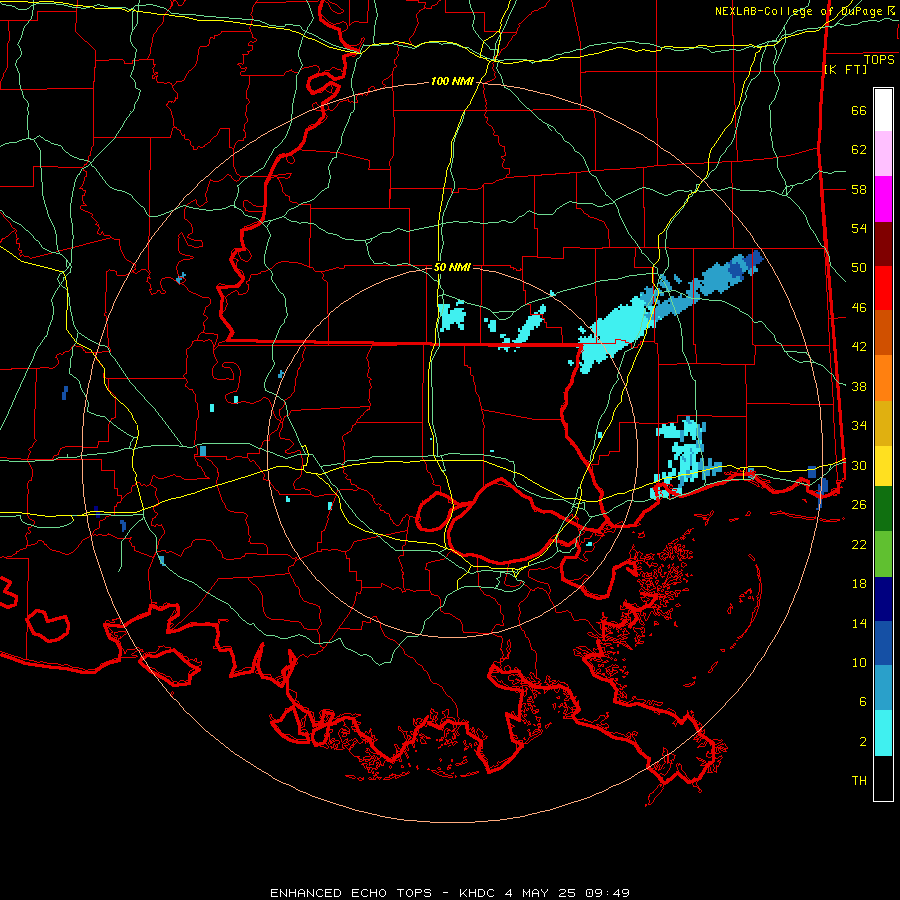Click the "TH" legend label
The width and height of the screenshot is (900, 900).
tap(859, 781)
